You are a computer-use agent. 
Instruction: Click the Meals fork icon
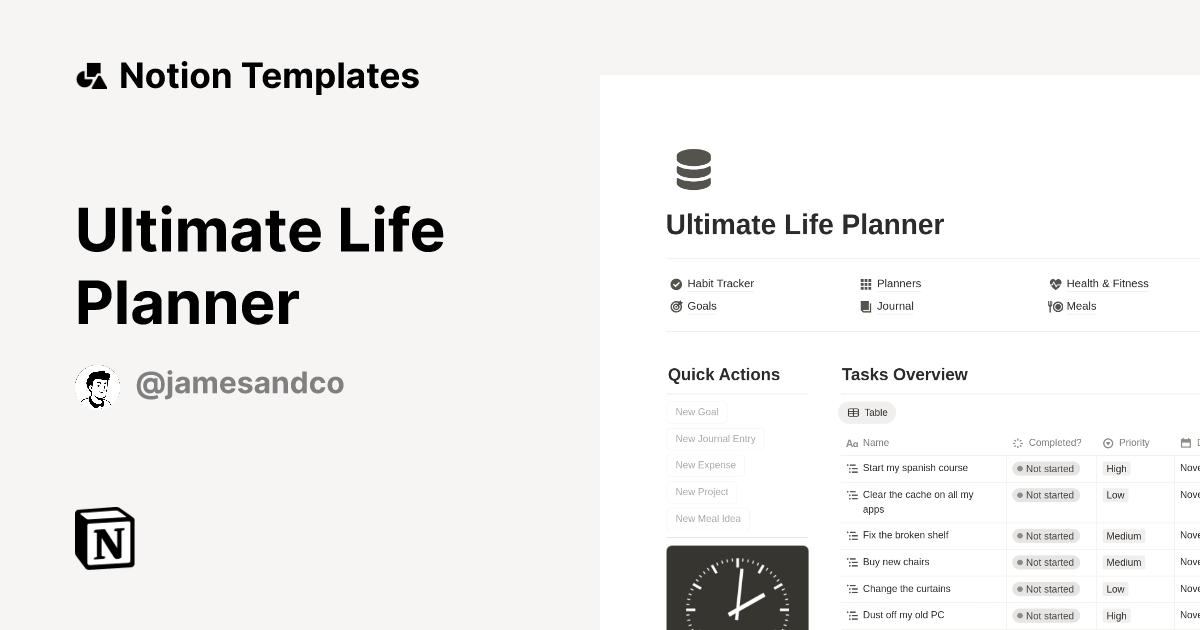pos(1056,306)
